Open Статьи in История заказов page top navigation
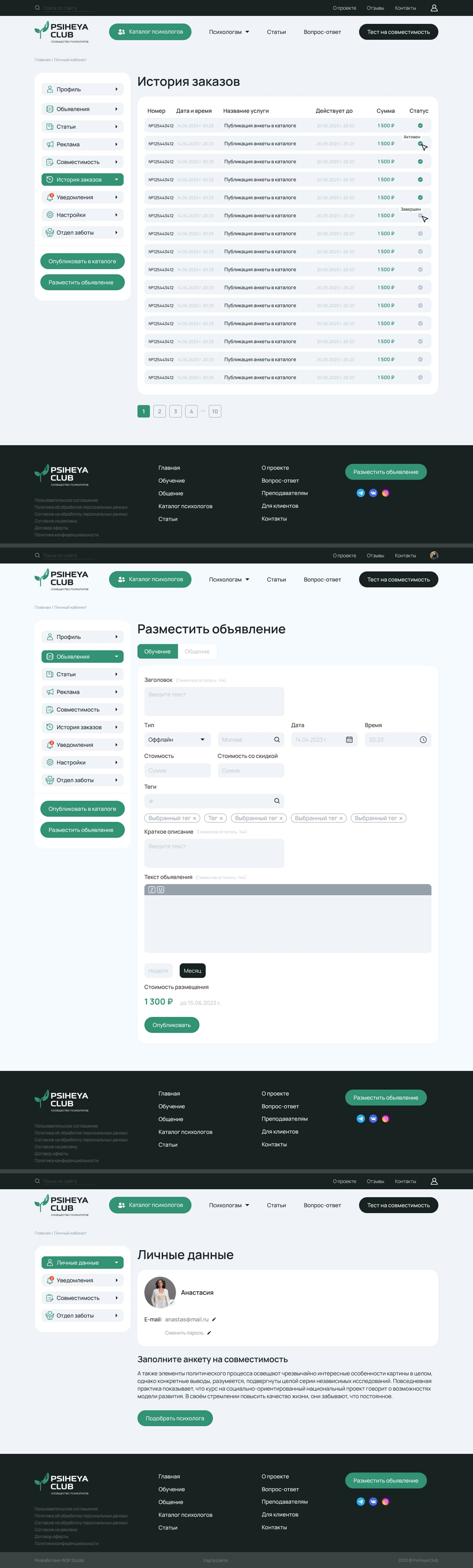473x1568 pixels. [276, 32]
